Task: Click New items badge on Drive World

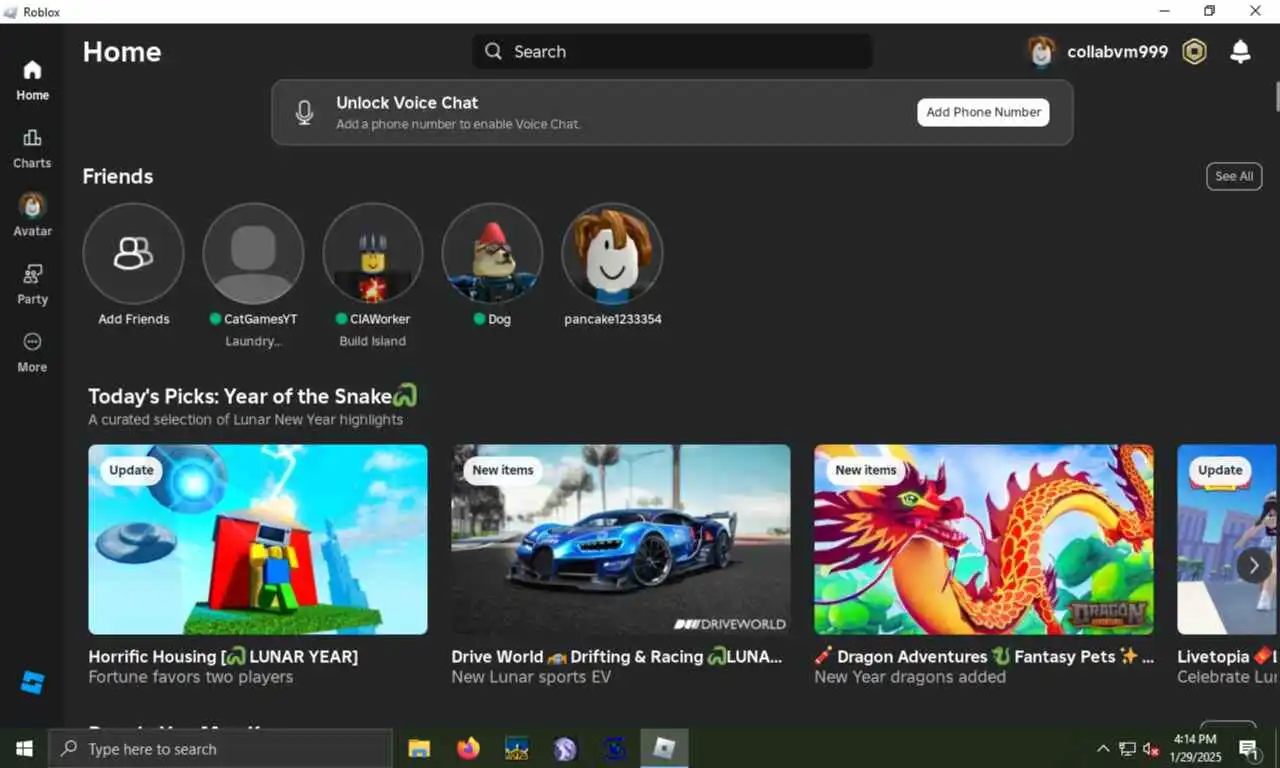Action: 503,470
